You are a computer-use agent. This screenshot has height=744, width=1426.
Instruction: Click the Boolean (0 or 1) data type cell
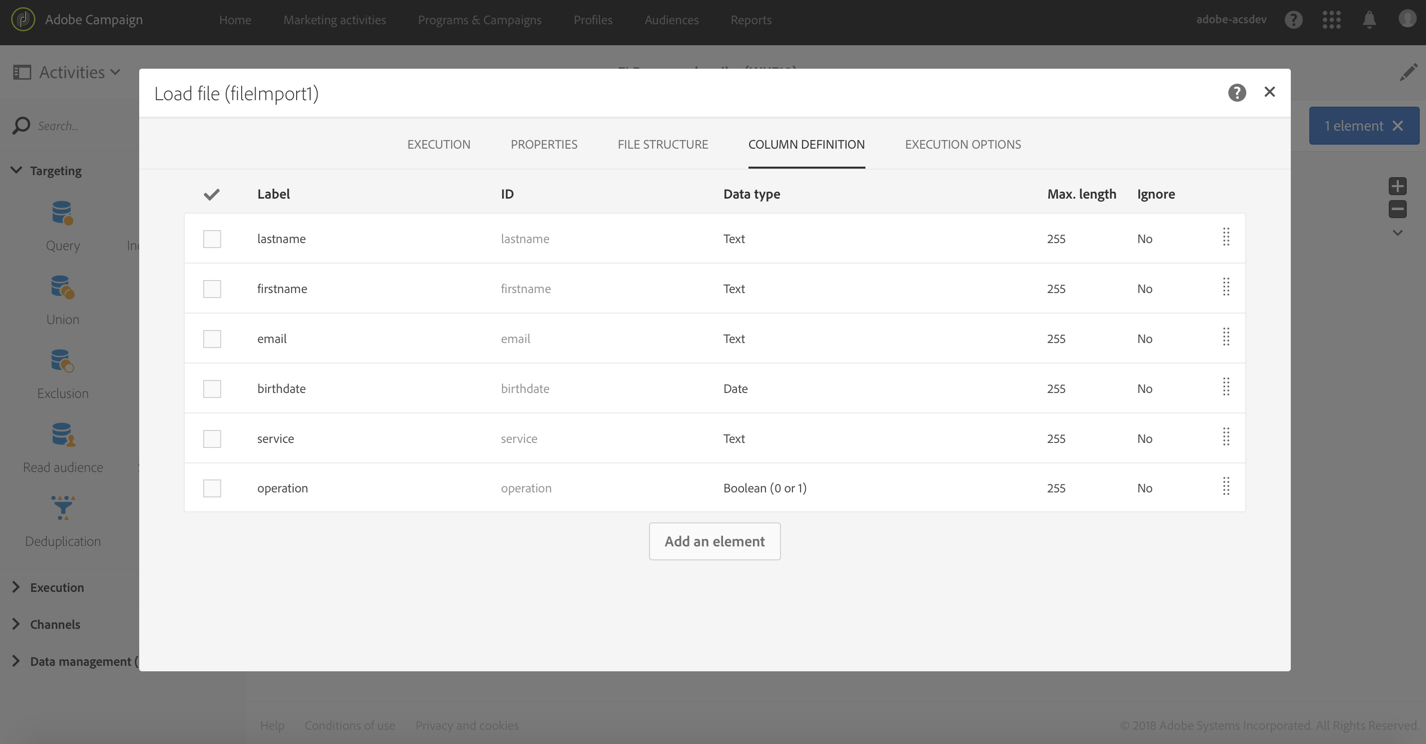[x=765, y=488]
